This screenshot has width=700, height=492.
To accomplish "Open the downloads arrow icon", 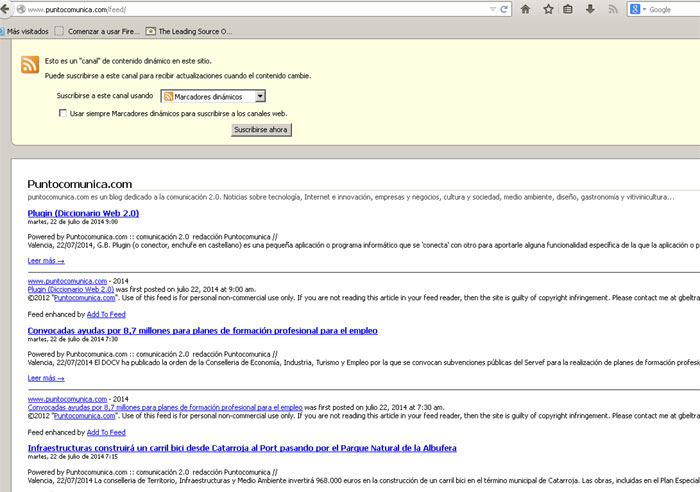I will tap(590, 9).
